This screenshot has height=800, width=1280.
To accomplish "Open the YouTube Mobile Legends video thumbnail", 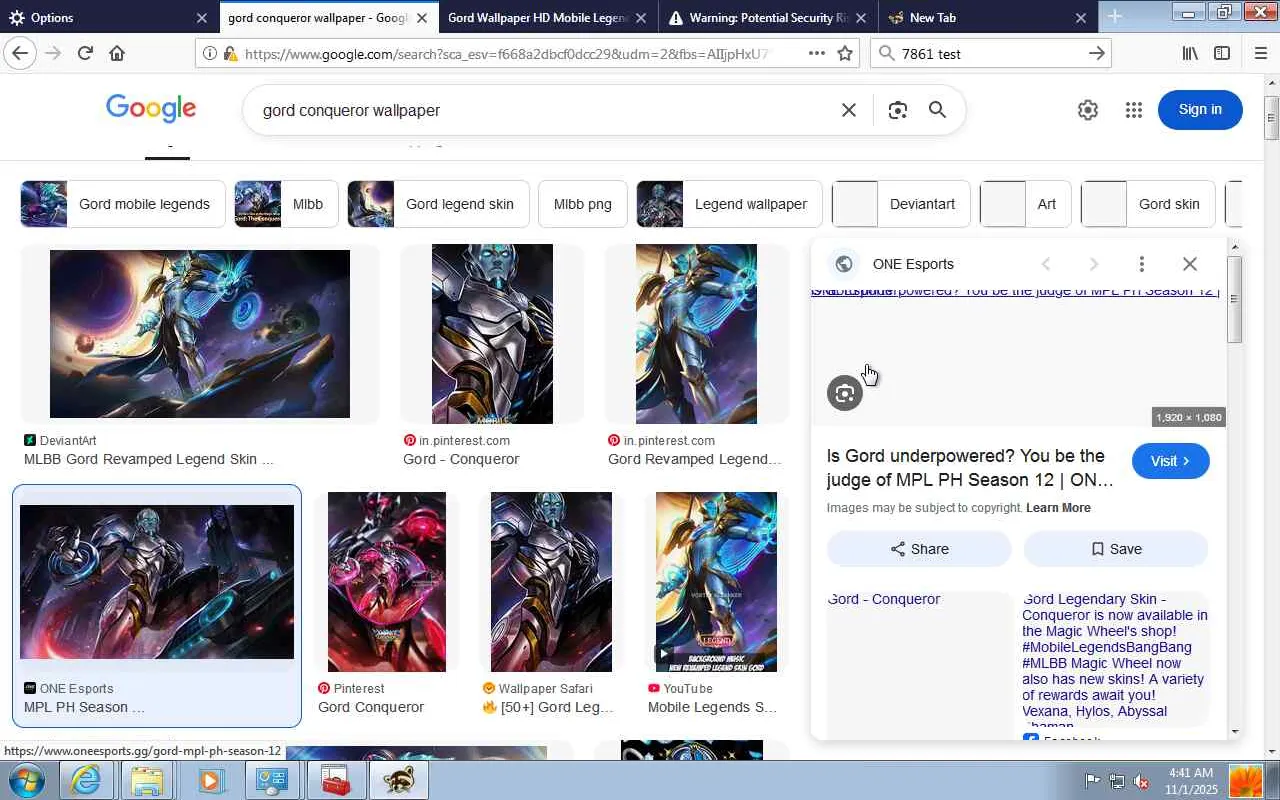I will coord(716,582).
